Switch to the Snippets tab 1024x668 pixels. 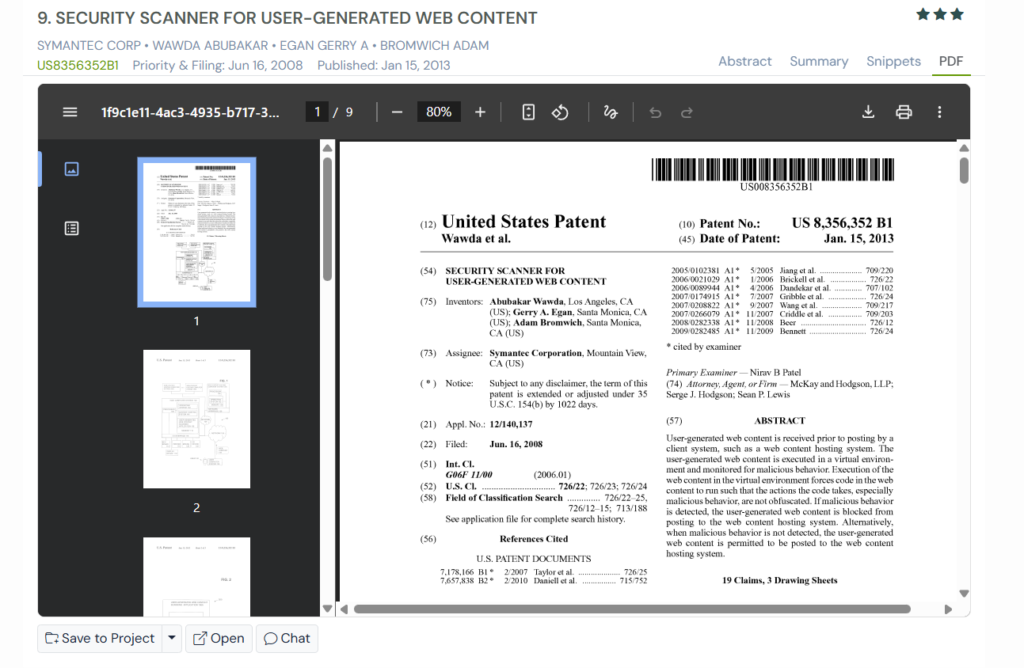(x=893, y=61)
